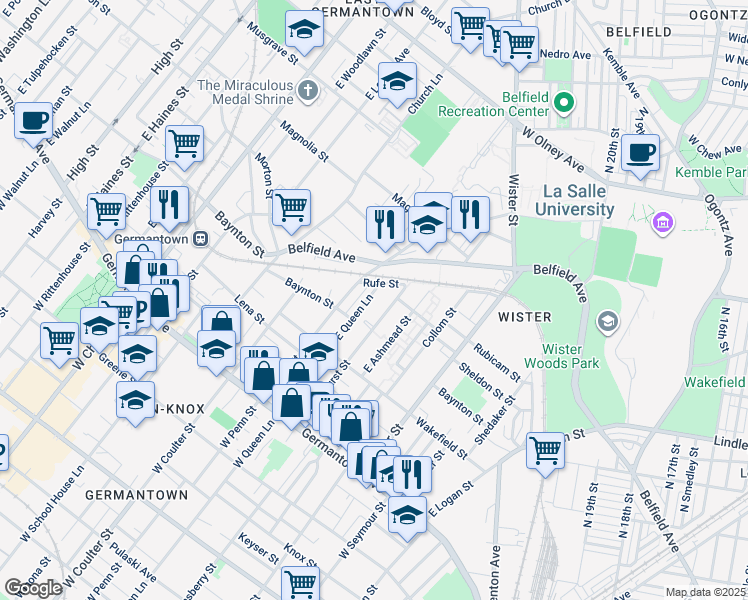Click the large shopping bag marker near W Queen Ln
This screenshot has width=748, height=600.
pyautogui.click(x=292, y=406)
